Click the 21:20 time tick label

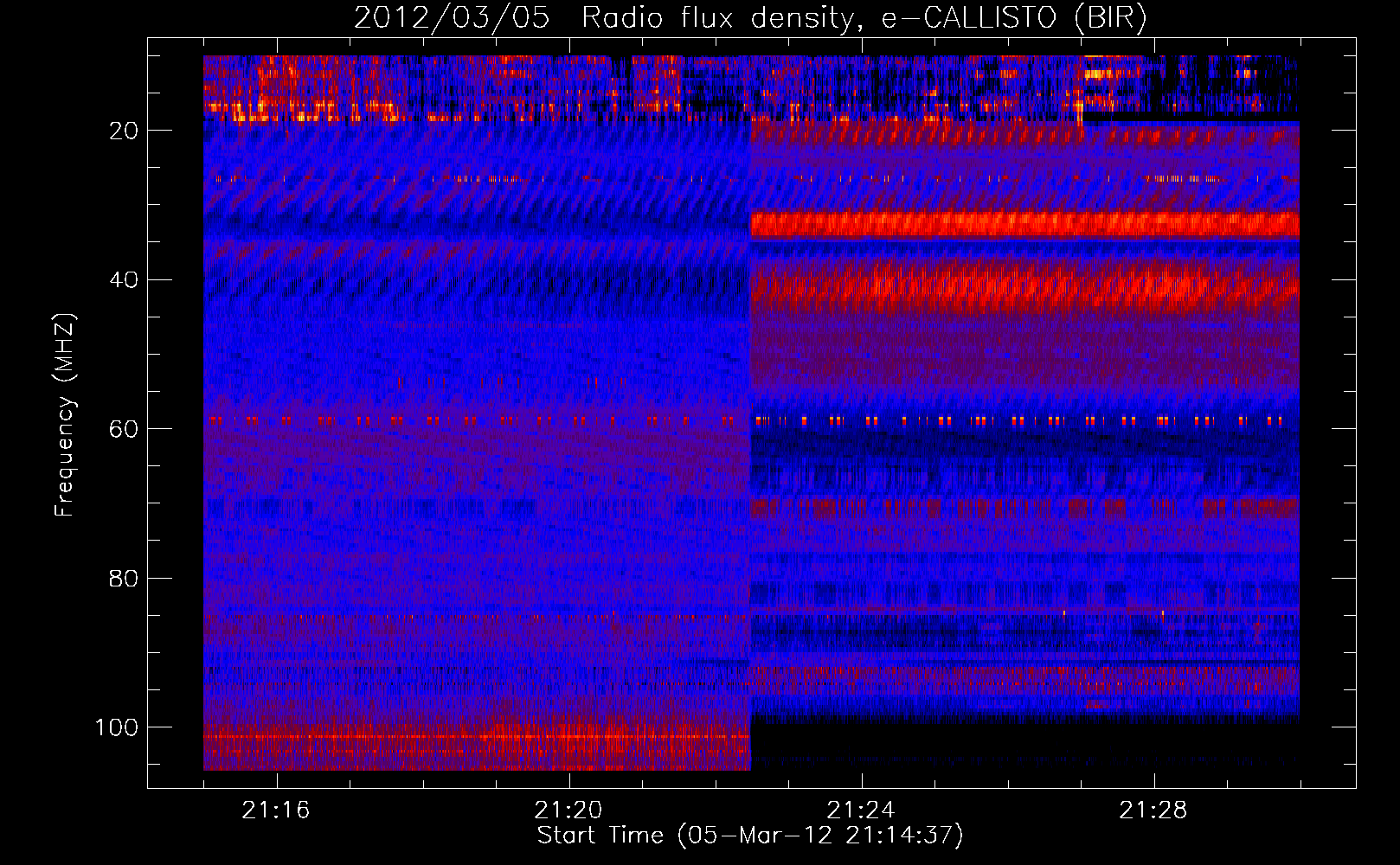point(568,811)
